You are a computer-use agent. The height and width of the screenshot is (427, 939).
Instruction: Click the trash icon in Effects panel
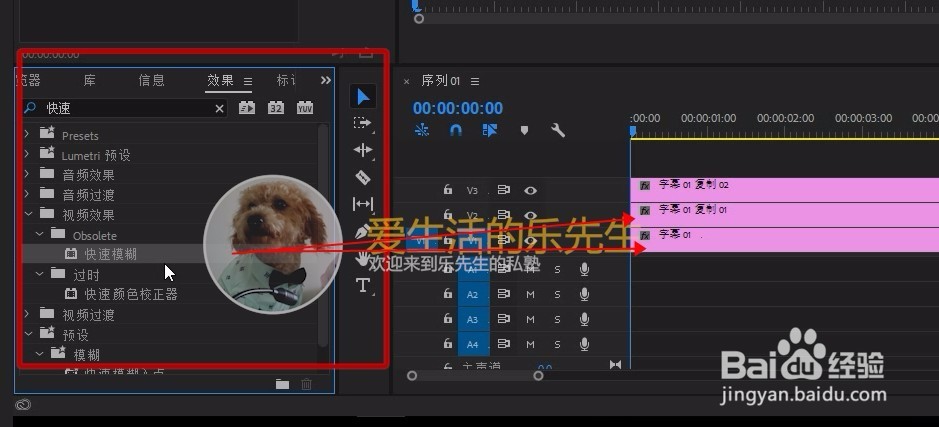306,384
